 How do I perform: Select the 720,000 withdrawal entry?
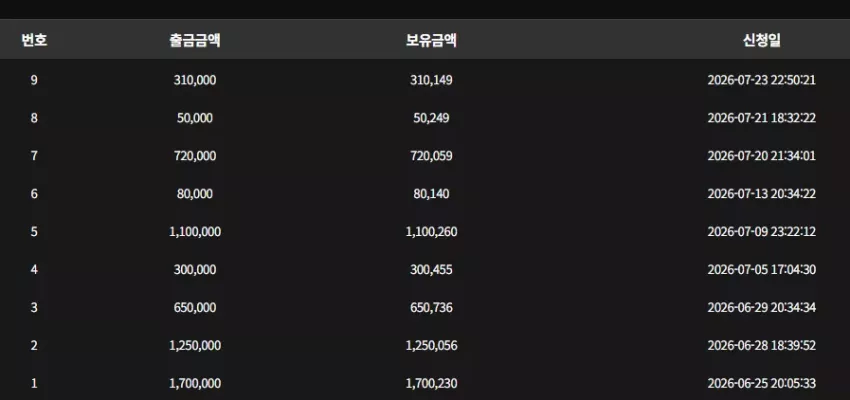click(195, 156)
